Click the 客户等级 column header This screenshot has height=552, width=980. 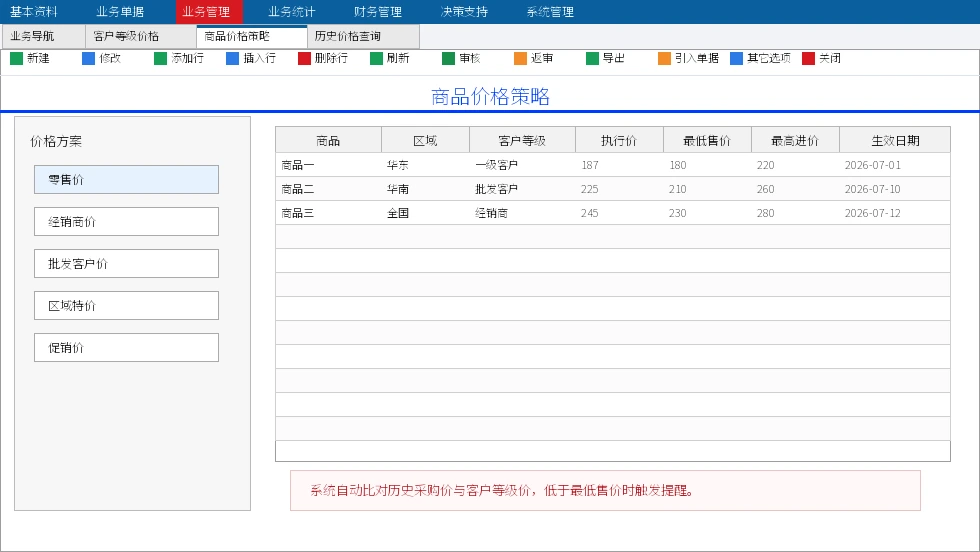tap(522, 140)
